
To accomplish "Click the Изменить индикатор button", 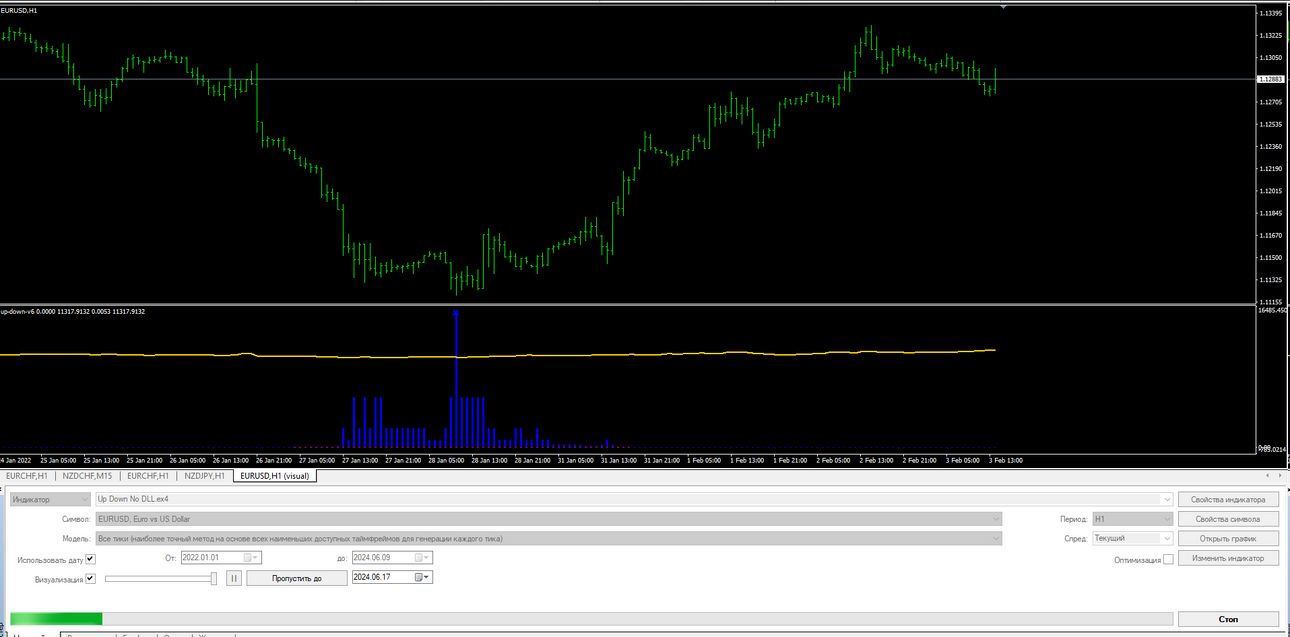I will coord(1228,558).
